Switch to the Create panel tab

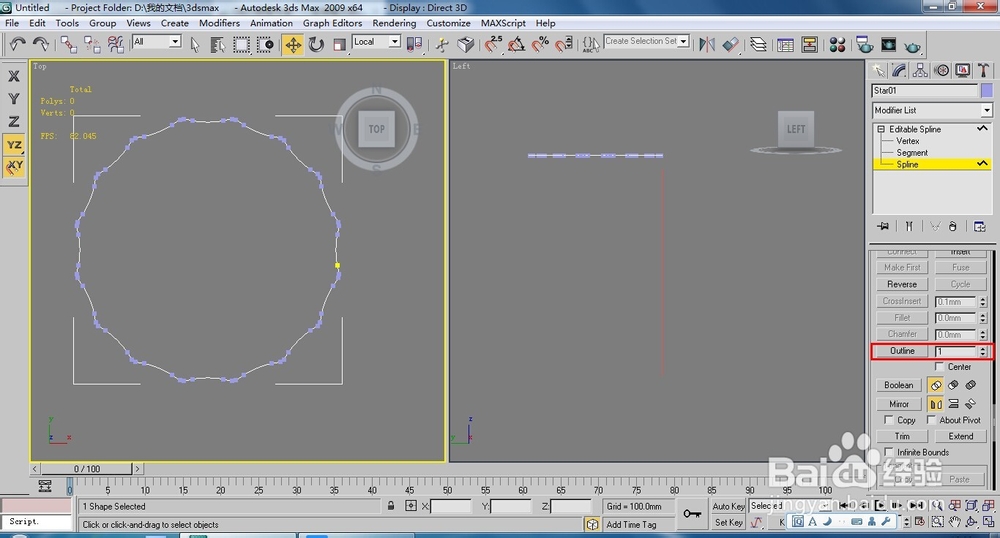coord(879,70)
